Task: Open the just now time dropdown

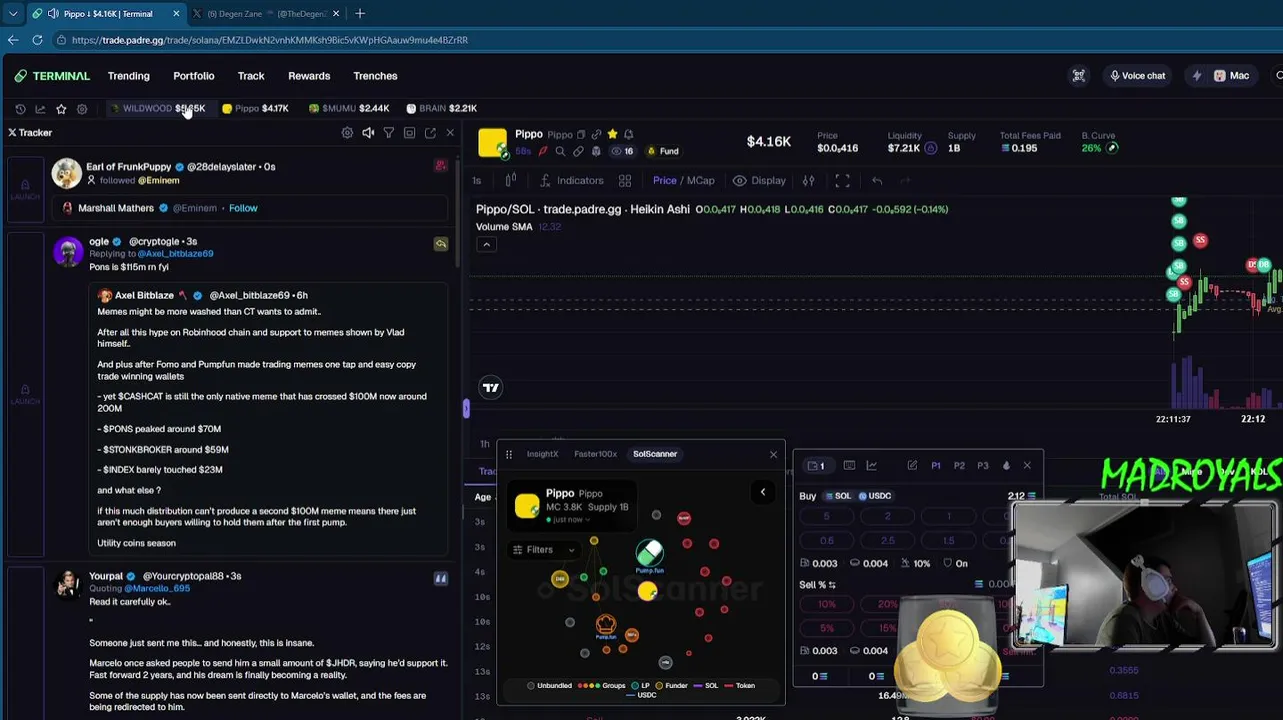Action: [567, 520]
